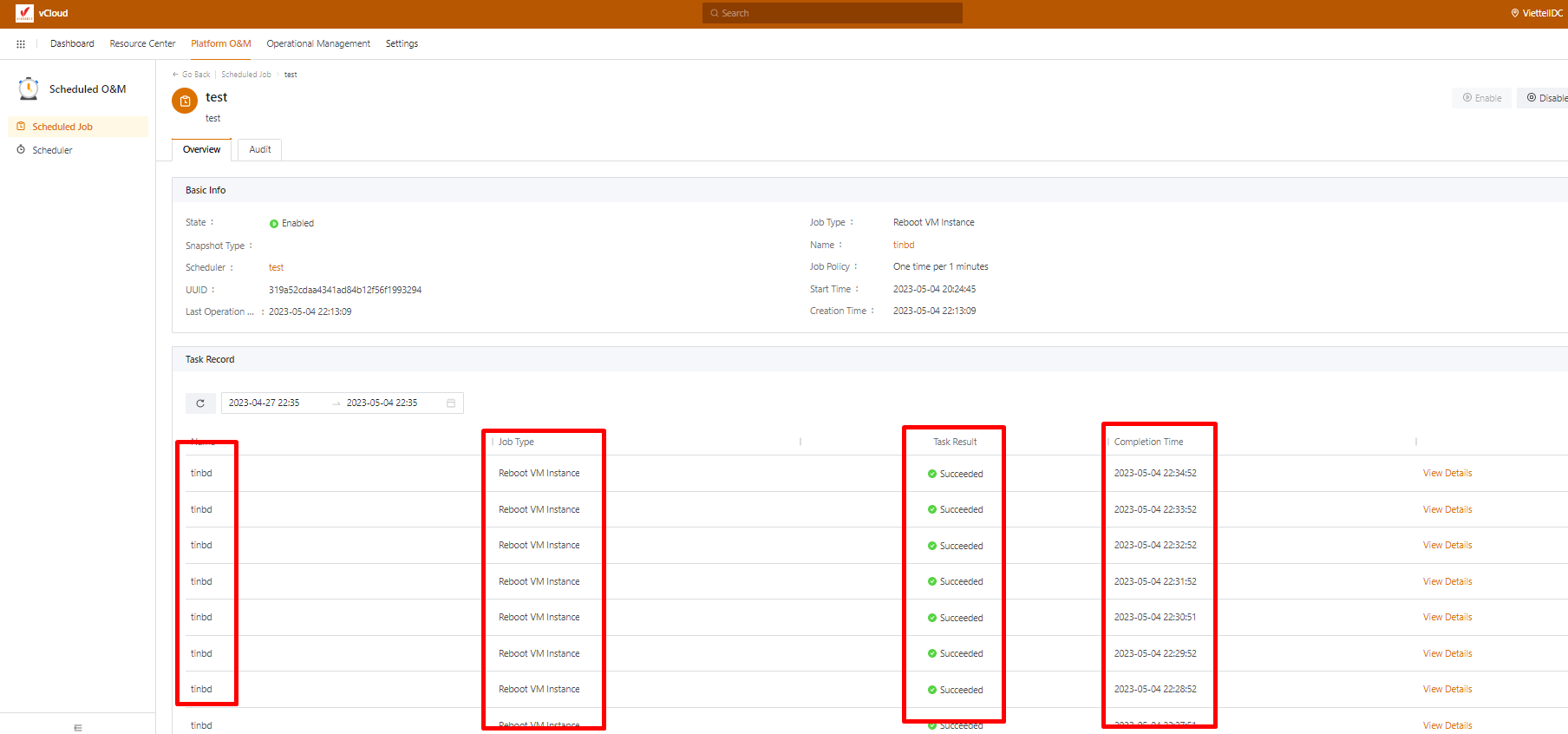Click the refresh icon in Task Record

coord(200,403)
